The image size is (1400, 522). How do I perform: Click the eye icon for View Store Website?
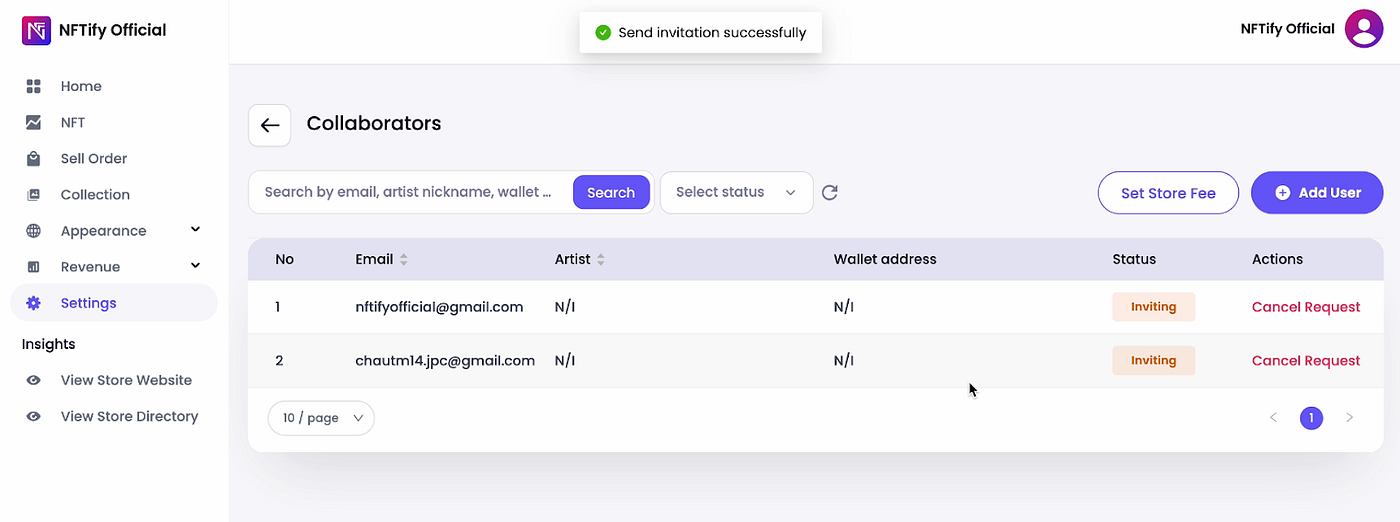click(x=34, y=380)
